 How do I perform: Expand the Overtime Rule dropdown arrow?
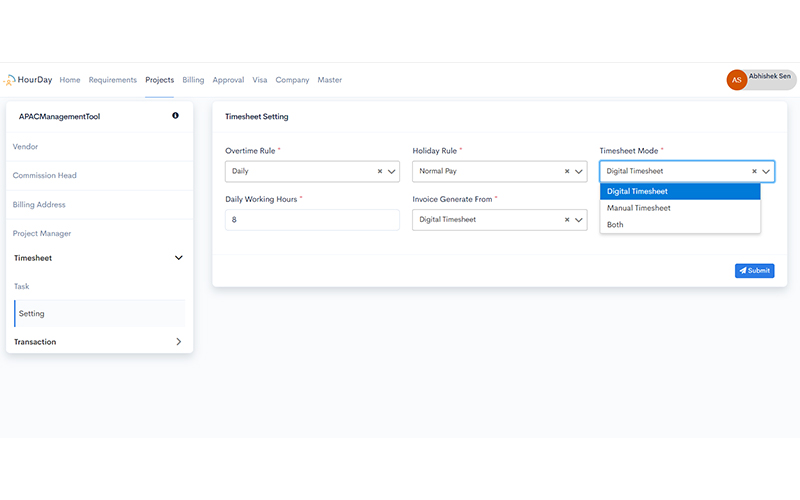391,171
